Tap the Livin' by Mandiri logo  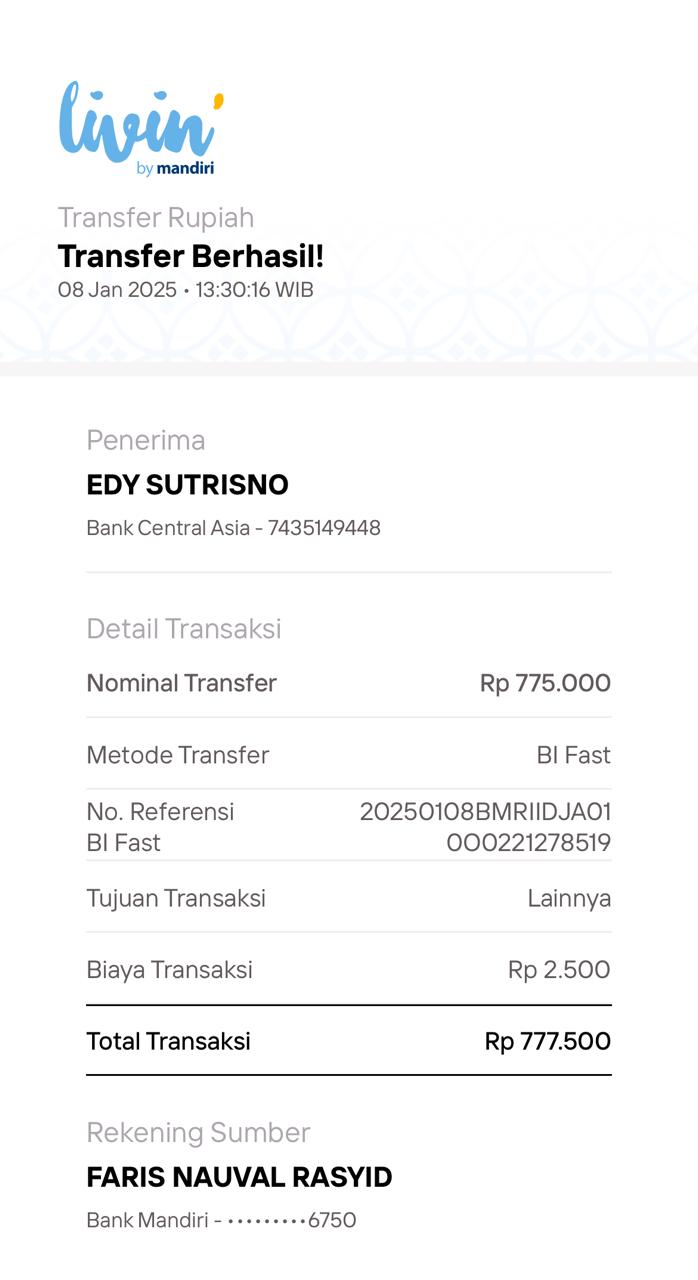click(140, 128)
